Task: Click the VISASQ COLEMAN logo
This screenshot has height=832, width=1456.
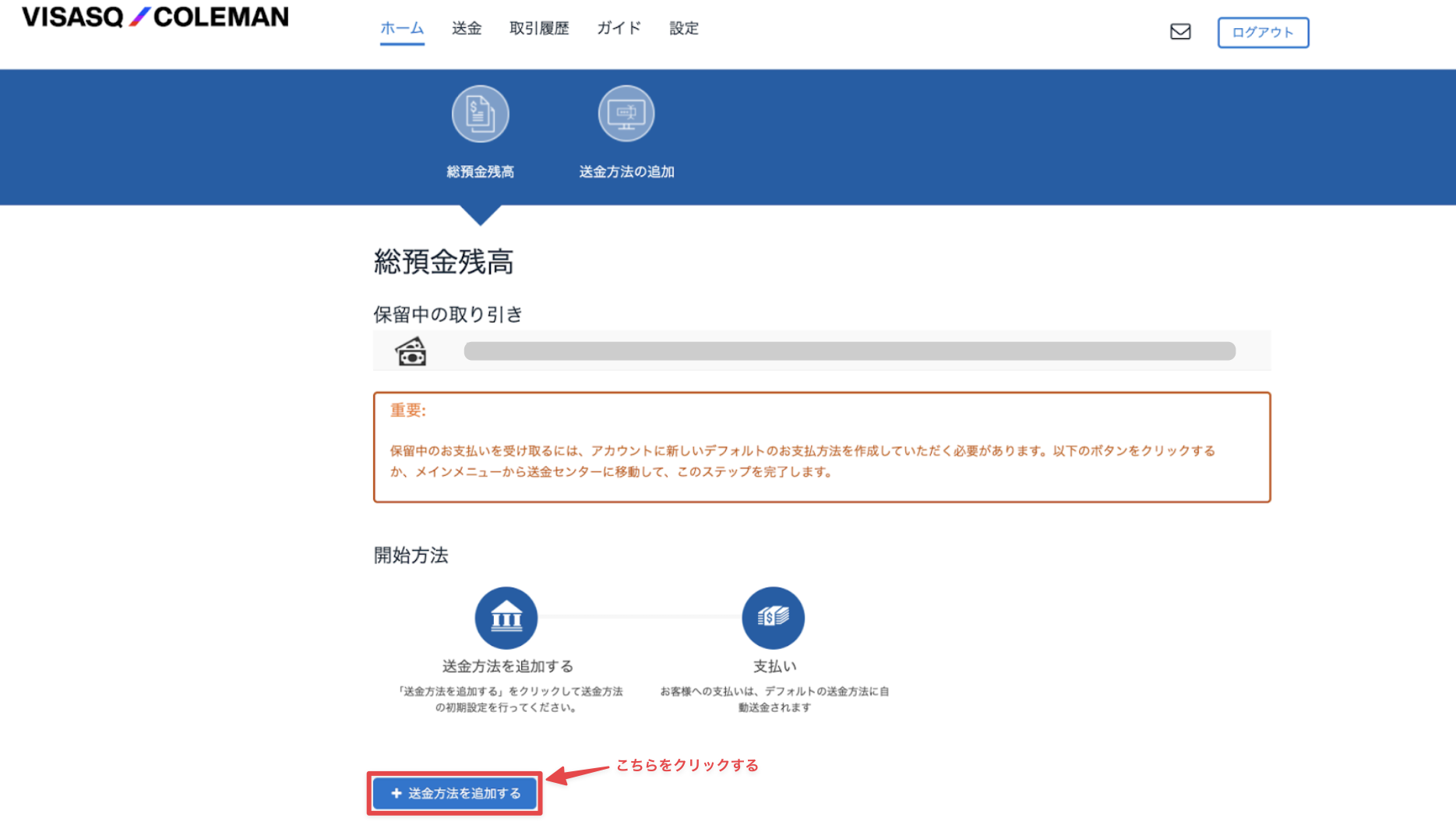Action: click(x=155, y=16)
